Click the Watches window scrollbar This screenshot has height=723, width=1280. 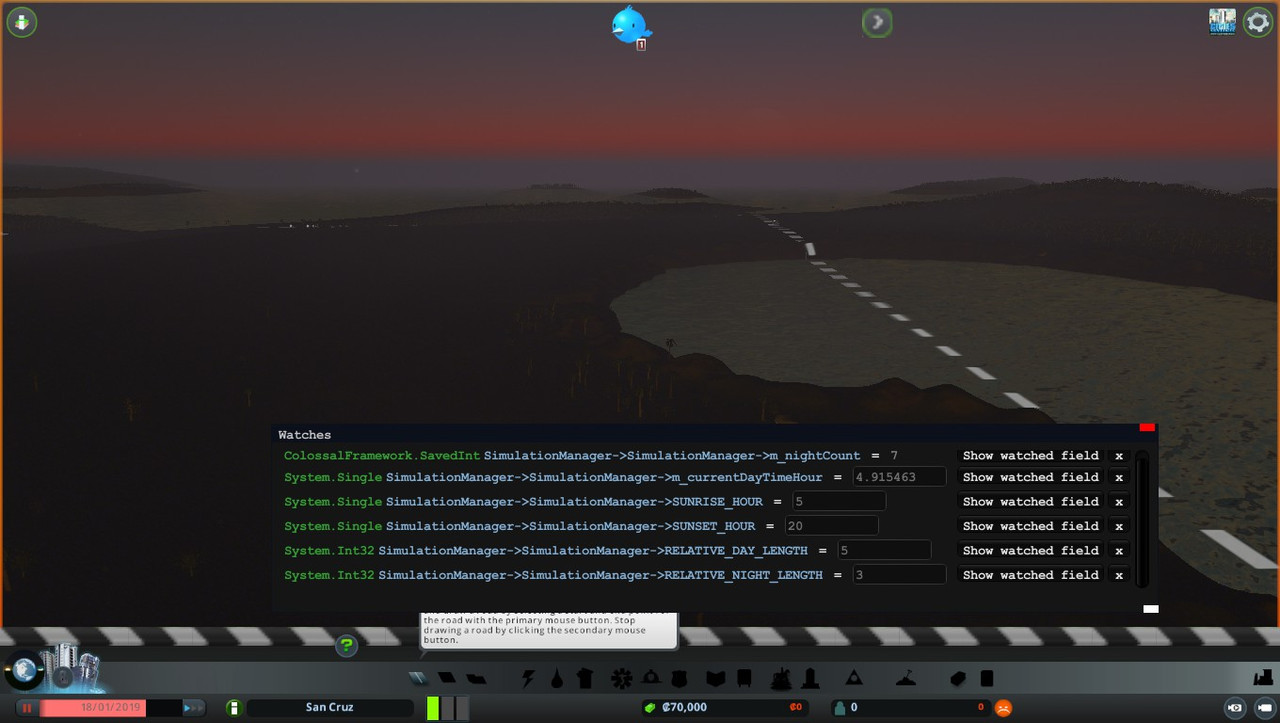1142,518
